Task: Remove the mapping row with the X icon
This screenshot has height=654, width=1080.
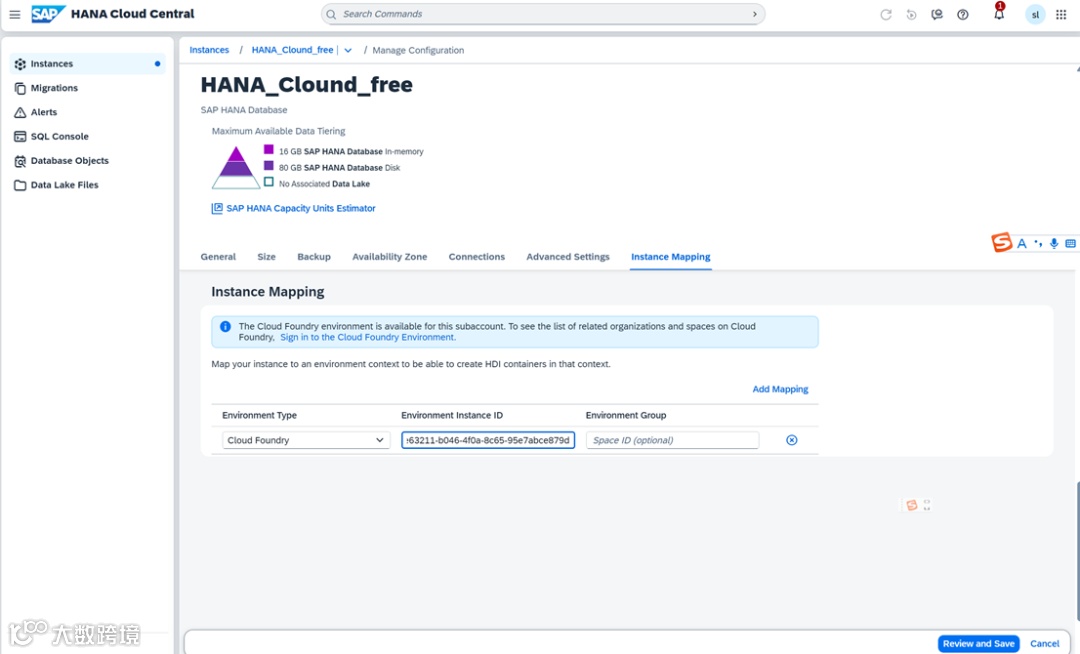Action: (x=791, y=441)
